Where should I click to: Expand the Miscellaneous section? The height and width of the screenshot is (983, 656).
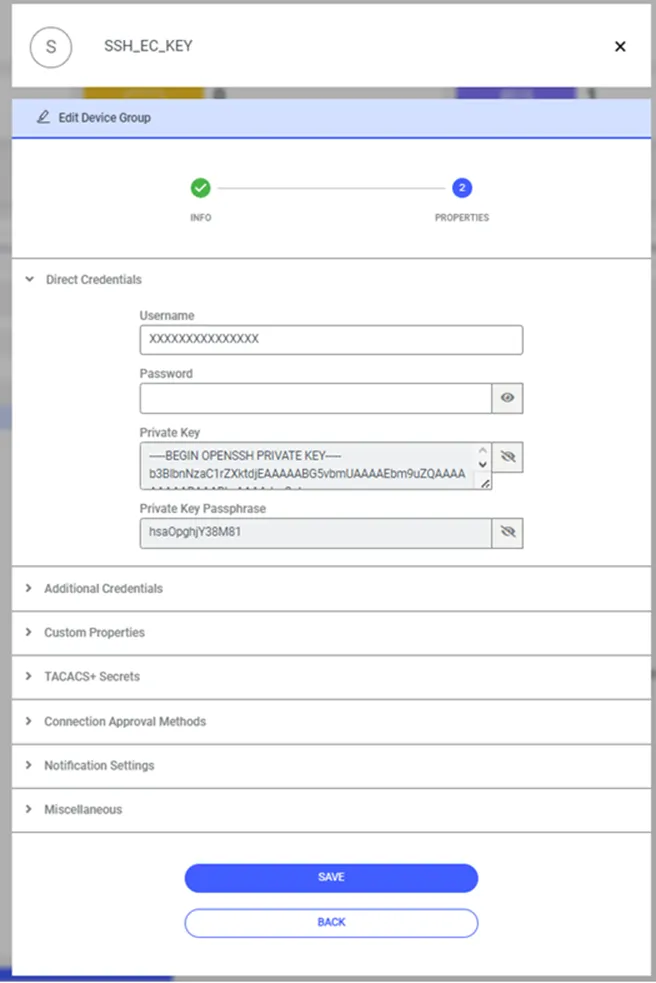coord(331,809)
